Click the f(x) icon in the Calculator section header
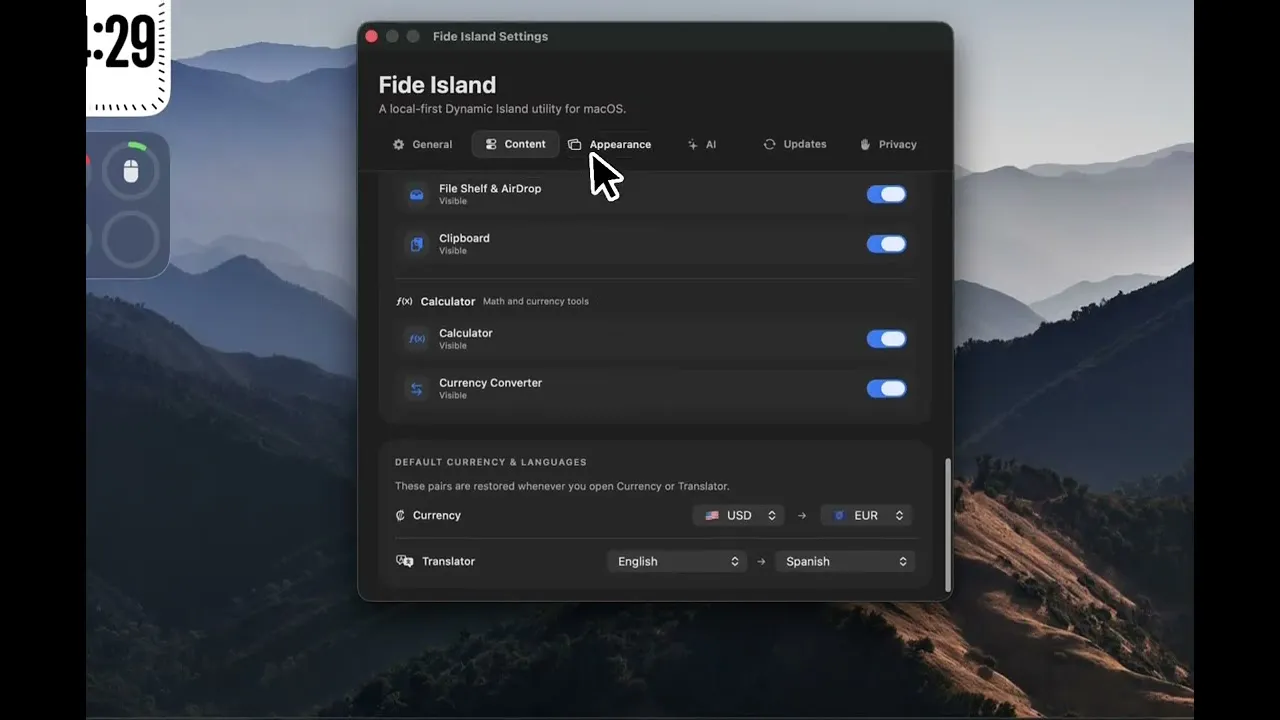Screen dimensions: 1280x720 [x=404, y=301]
